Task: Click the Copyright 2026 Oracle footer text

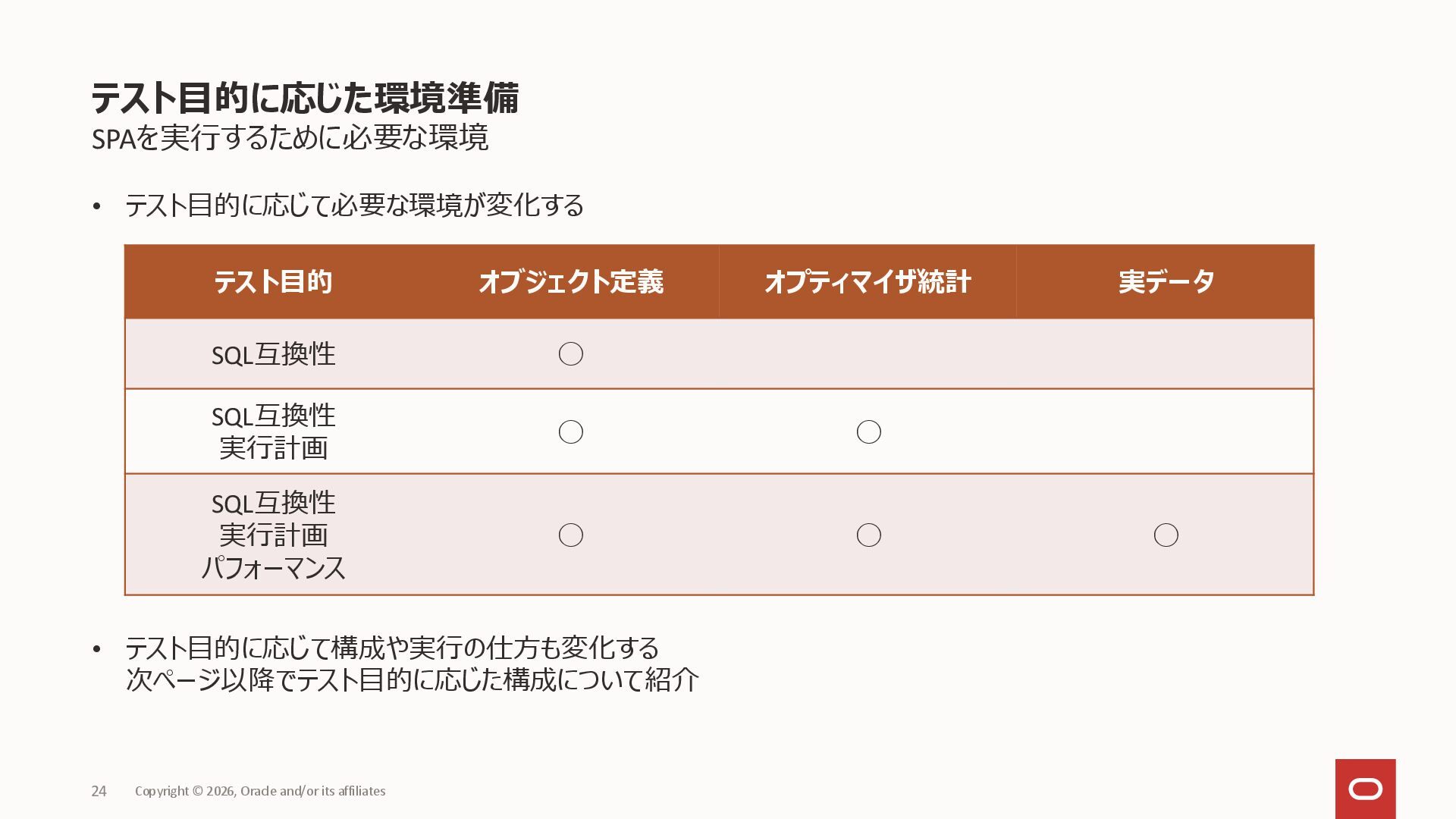Action: coord(260,791)
